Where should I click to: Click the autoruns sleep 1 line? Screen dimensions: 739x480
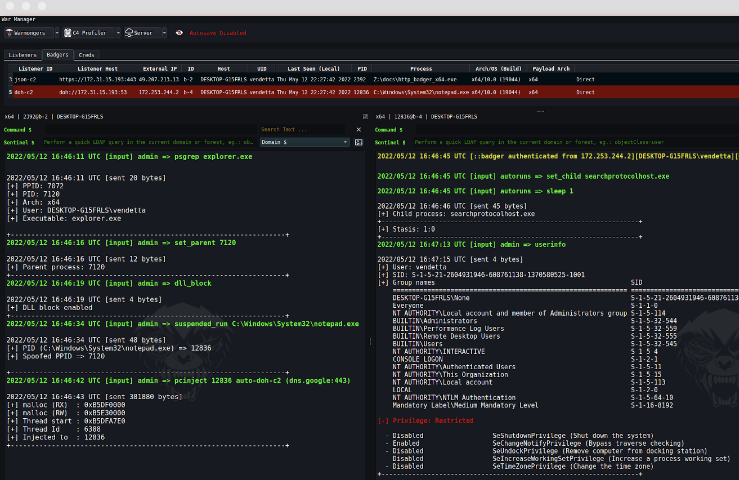point(475,191)
